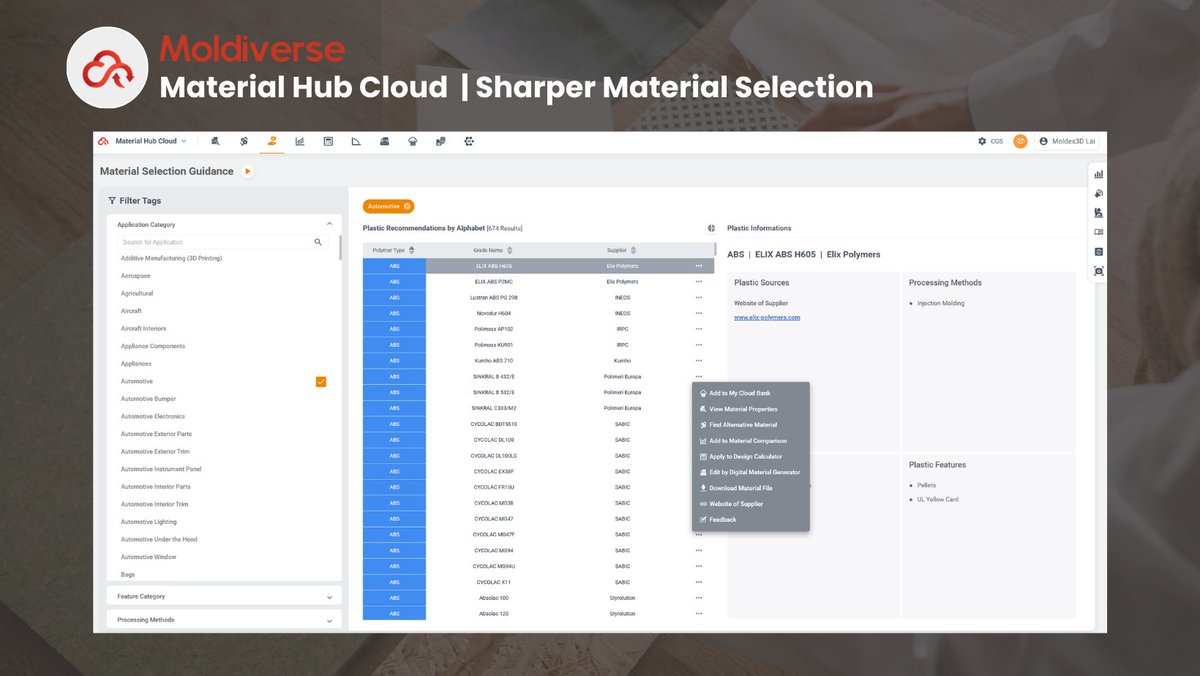Click the results table vertical scrollbar
The height and width of the screenshot is (676, 1200).
click(x=715, y=250)
